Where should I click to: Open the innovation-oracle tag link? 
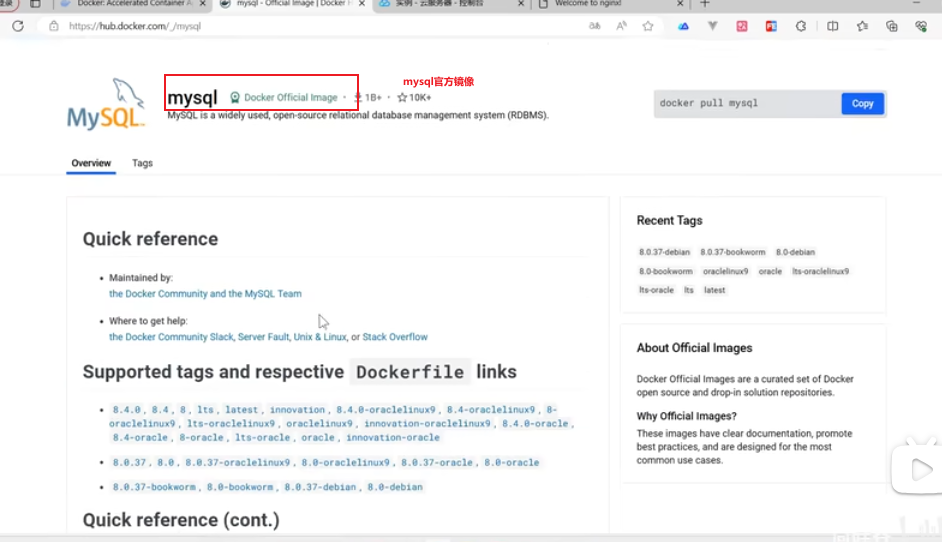coord(393,437)
